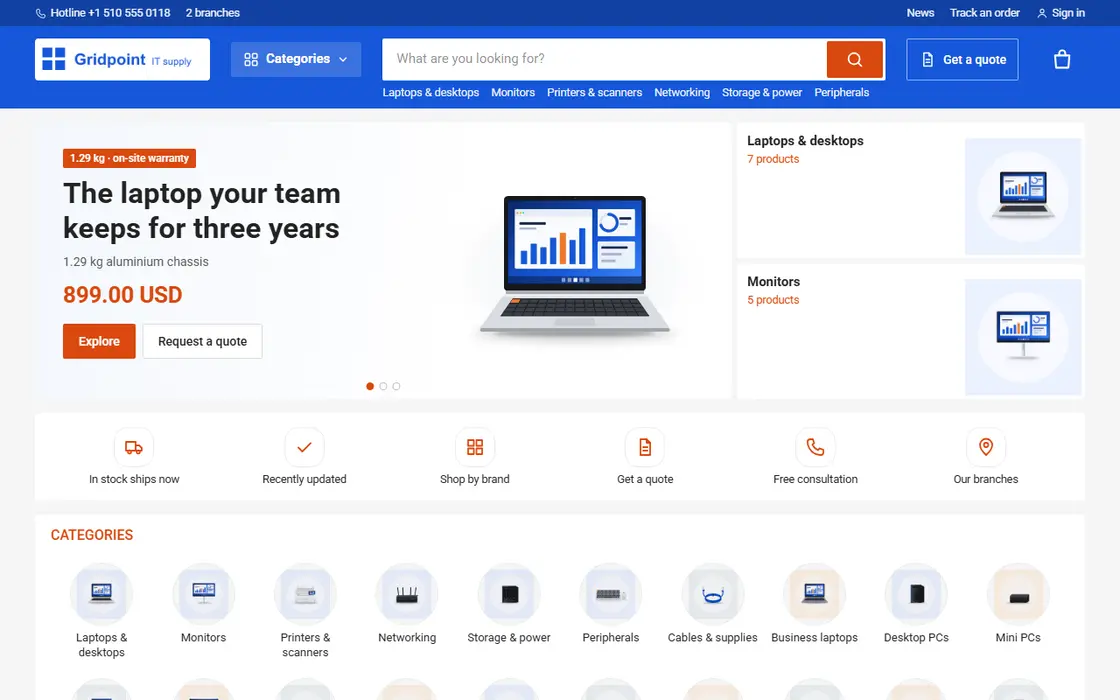Viewport: 1120px width, 700px height.
Task: Click the Networking router category icon
Action: (407, 594)
